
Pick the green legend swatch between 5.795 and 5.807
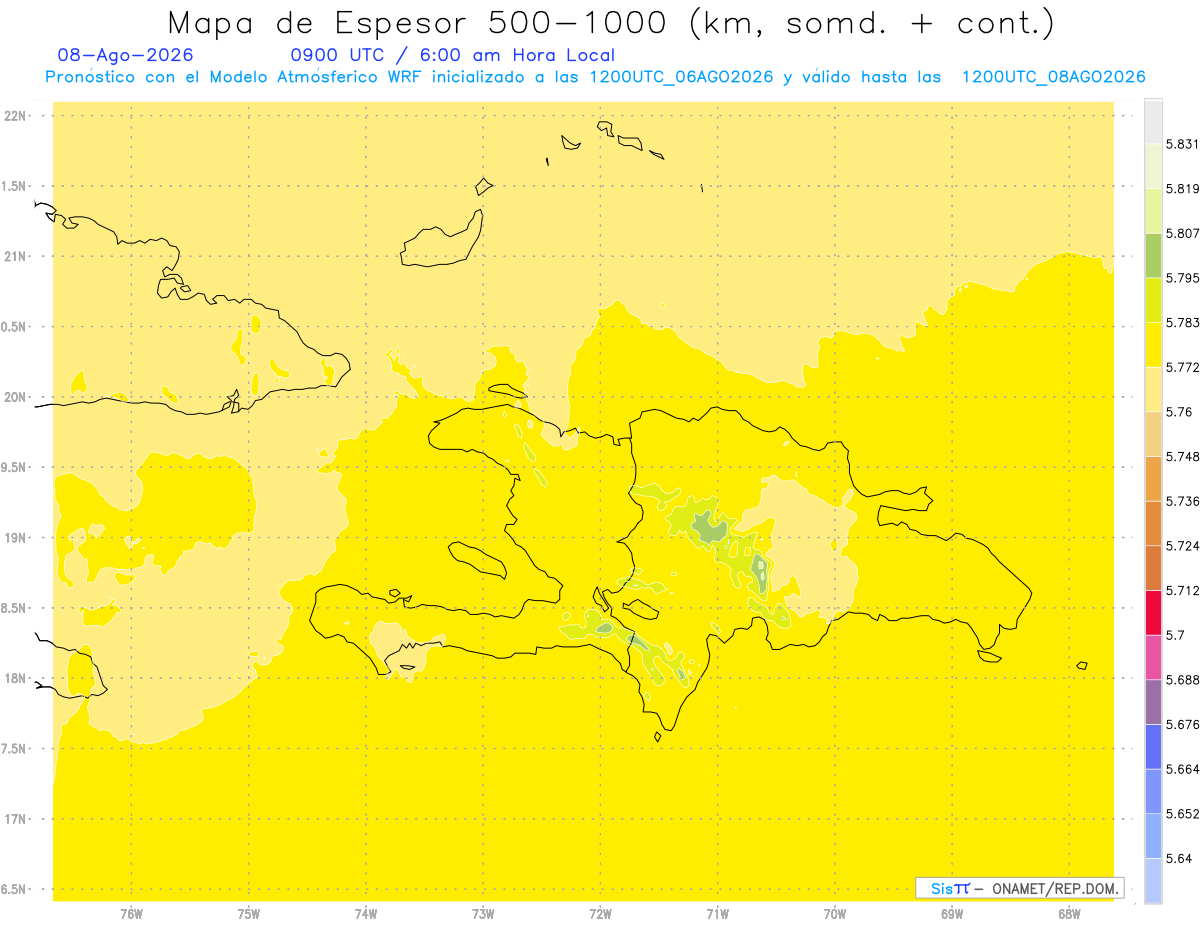[x=1153, y=256]
